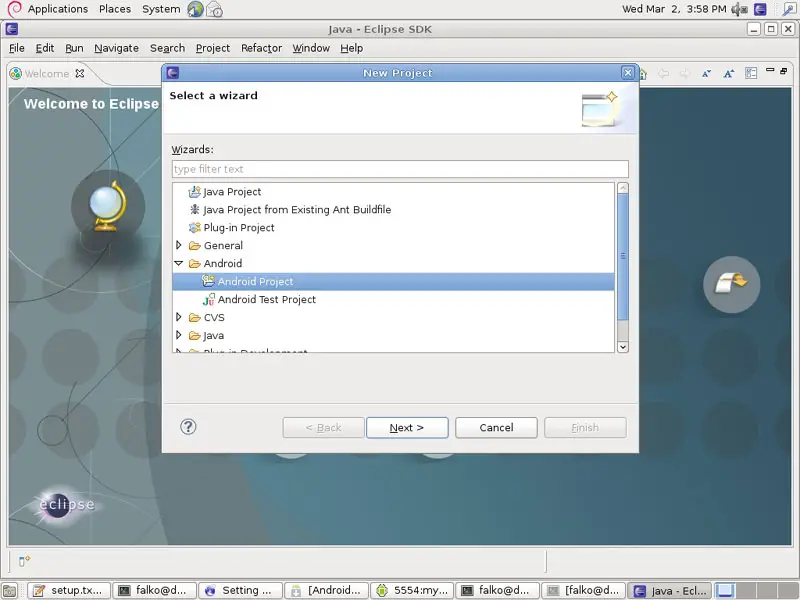Click the Eclipse icon in the main window title bar
800x600 pixels.
pyautogui.click(x=12, y=29)
